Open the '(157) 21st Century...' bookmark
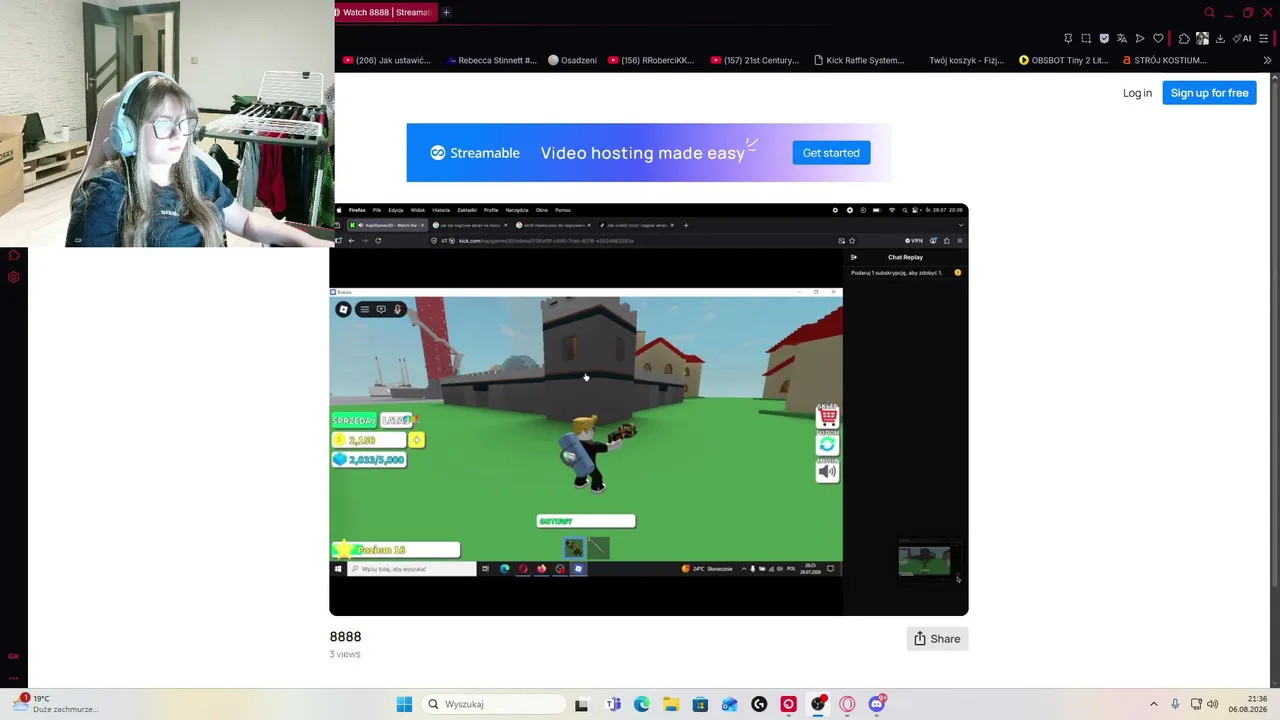Viewport: 1280px width, 720px height. 755,60
